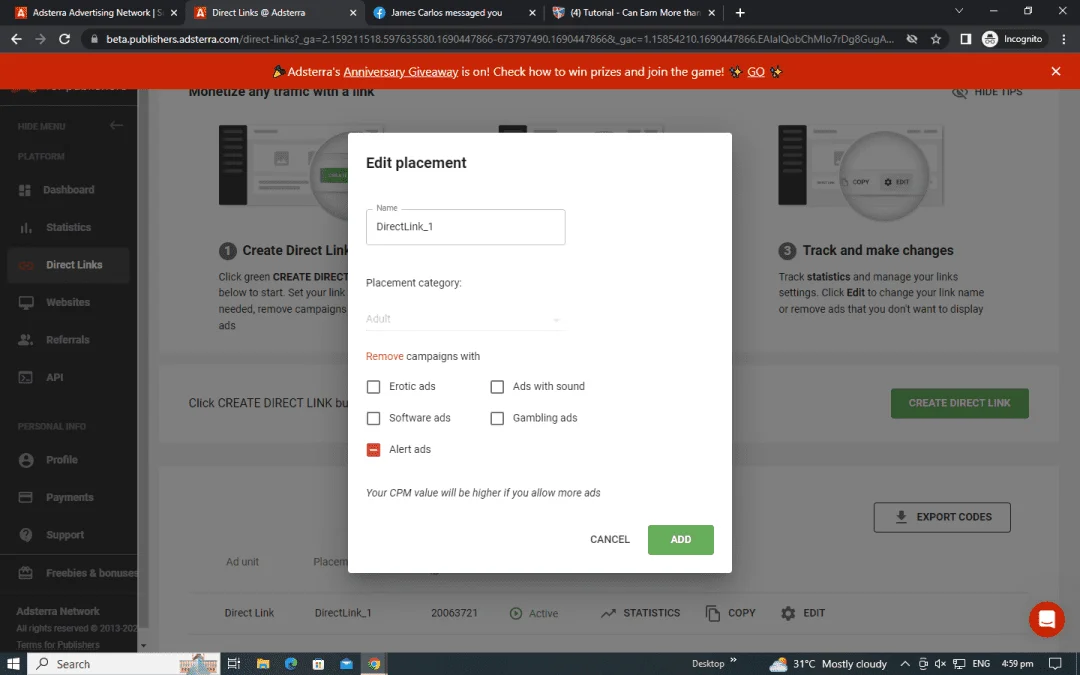Open the live chat bubble

coord(1046,619)
